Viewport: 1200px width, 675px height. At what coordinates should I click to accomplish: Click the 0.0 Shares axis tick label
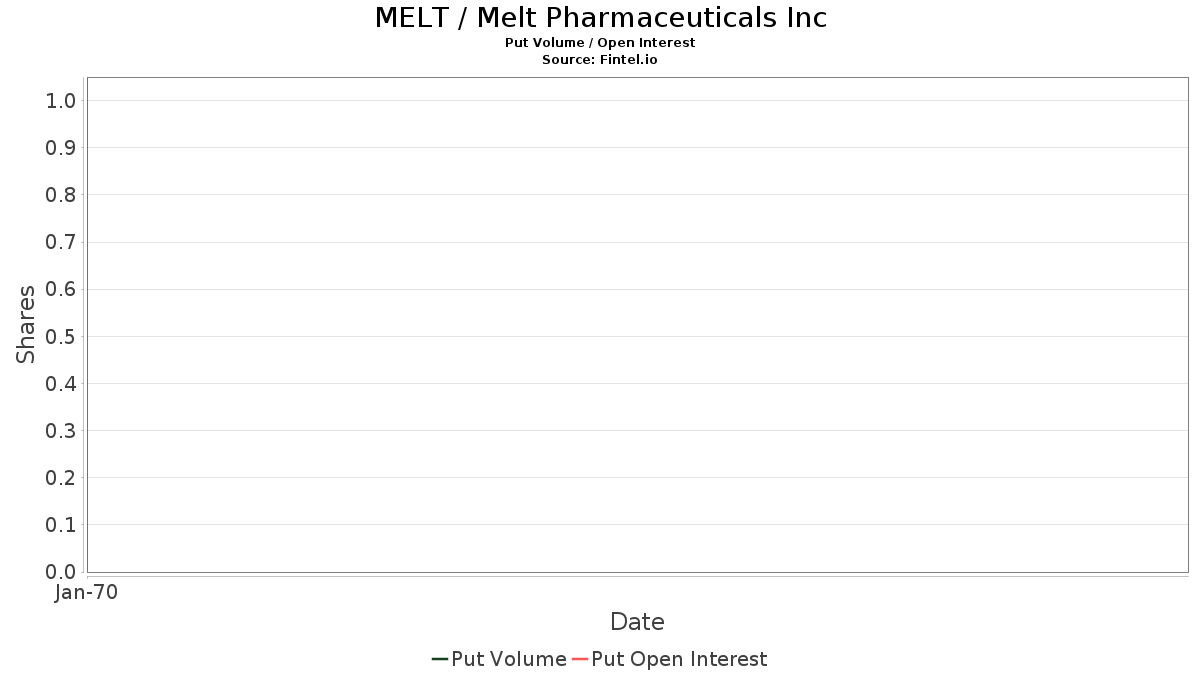[61, 572]
